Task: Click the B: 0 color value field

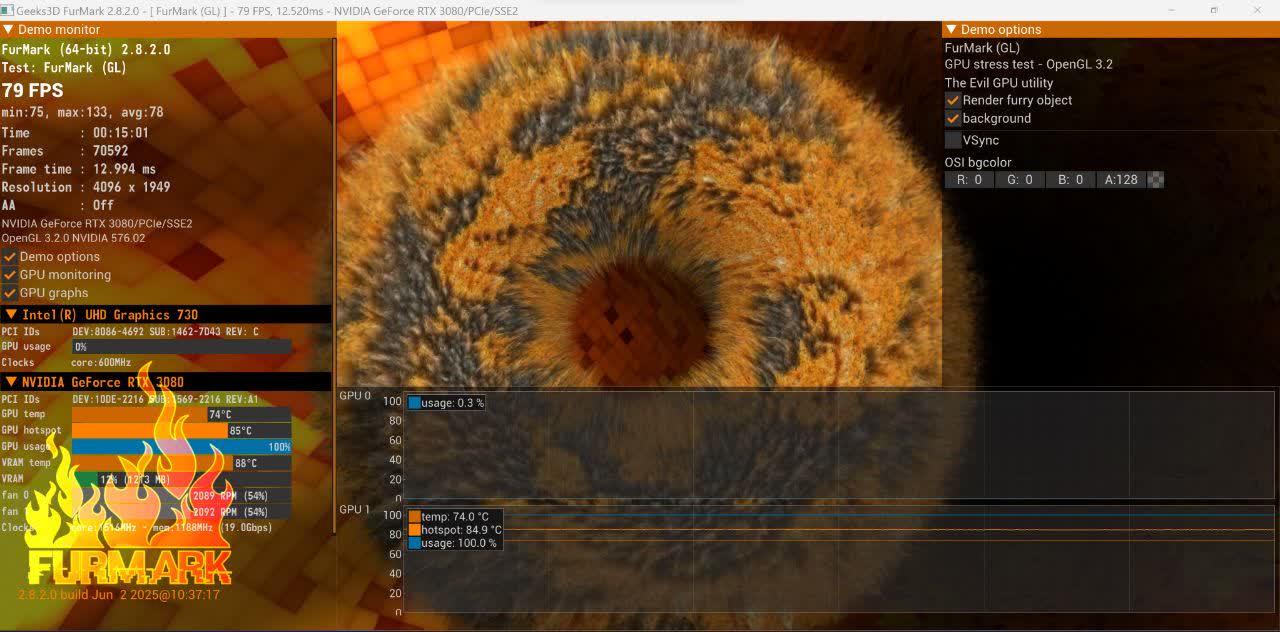Action: coord(1071,180)
